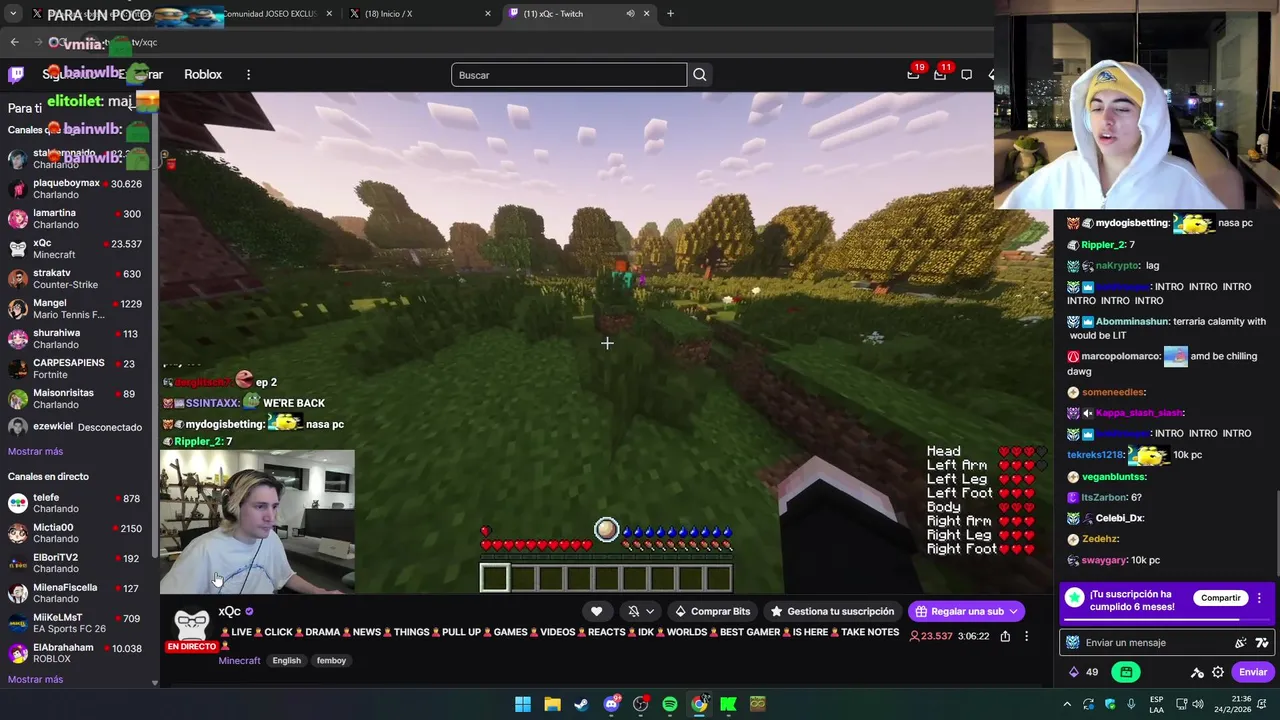
Task: Open plaqueboymax channel in the sidebar
Action: click(x=78, y=189)
